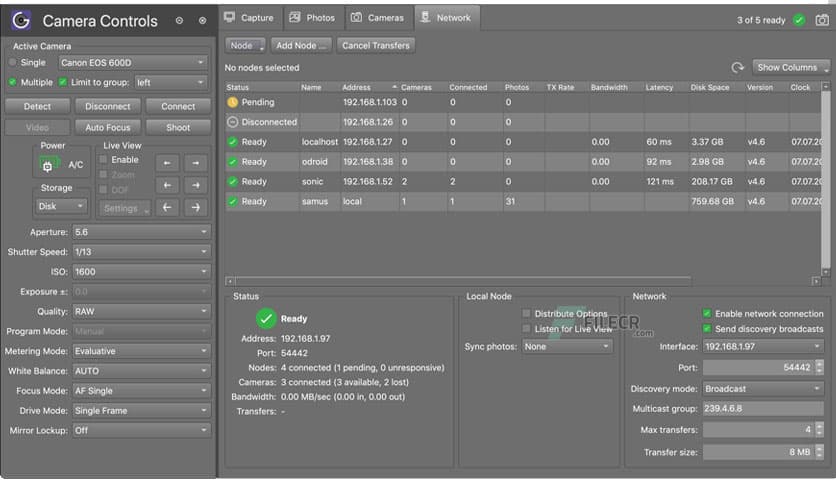Image resolution: width=836 pixels, height=484 pixels.
Task: Click the largest left focus arrow beside Settings
Action: 167,207
